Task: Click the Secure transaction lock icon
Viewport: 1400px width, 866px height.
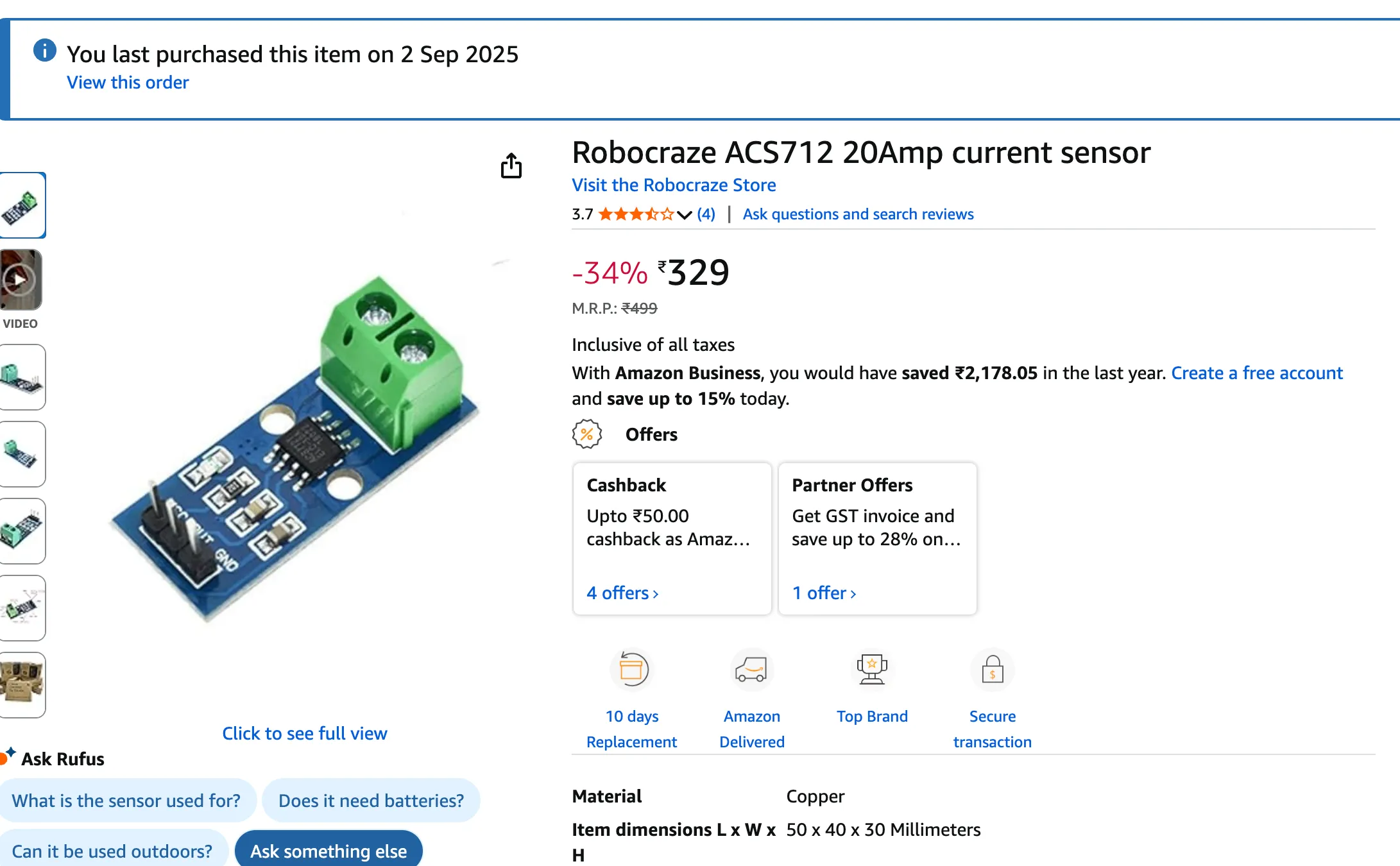Action: point(992,670)
